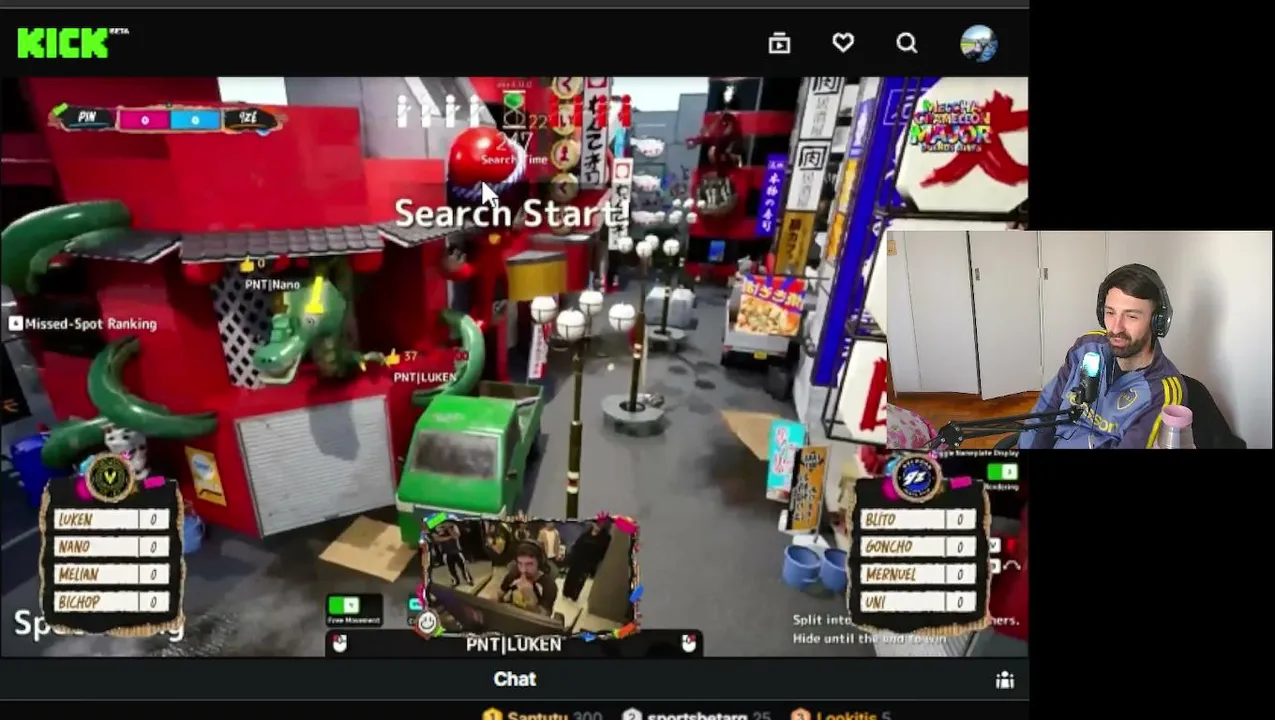Viewport: 1275px width, 720px height.
Task: Click the hourglass Search Time icon
Action: coord(514,108)
